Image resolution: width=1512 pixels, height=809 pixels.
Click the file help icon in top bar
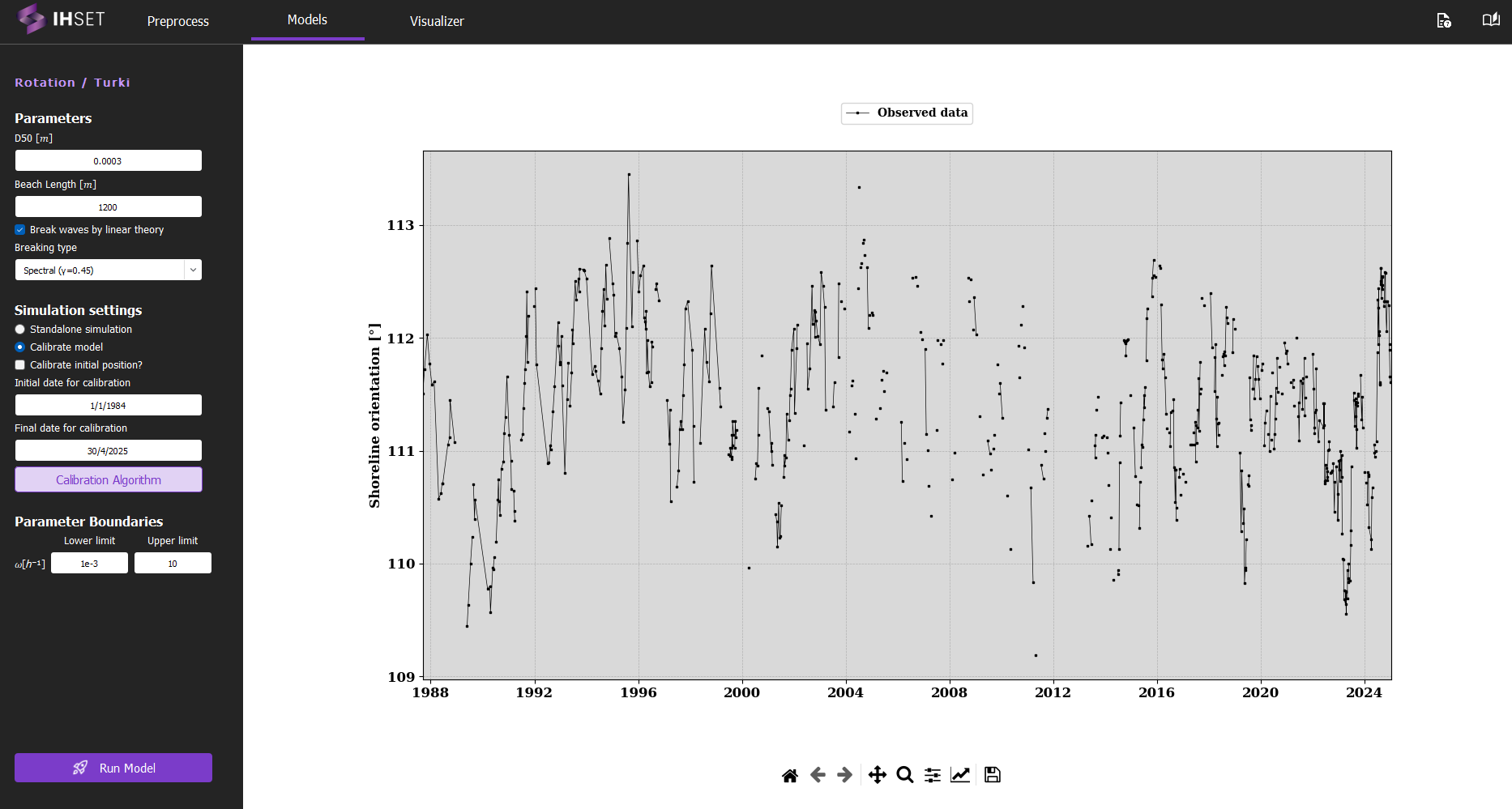coord(1444,21)
